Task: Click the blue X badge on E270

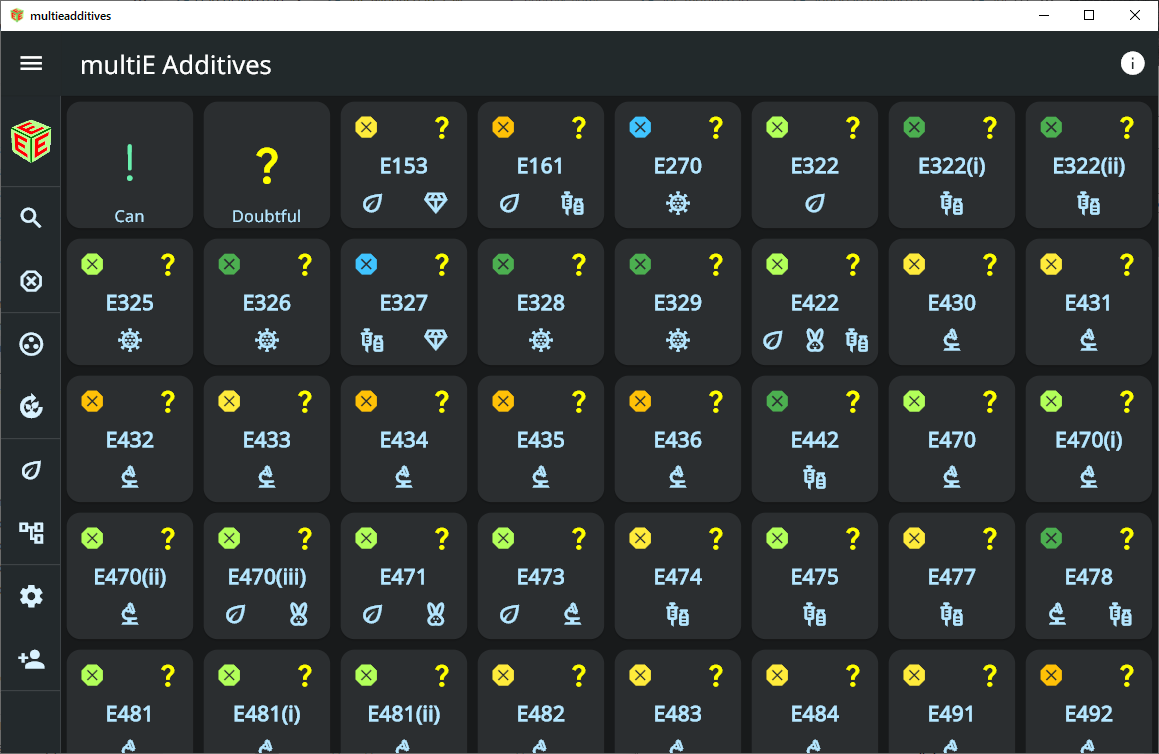Action: tap(640, 127)
